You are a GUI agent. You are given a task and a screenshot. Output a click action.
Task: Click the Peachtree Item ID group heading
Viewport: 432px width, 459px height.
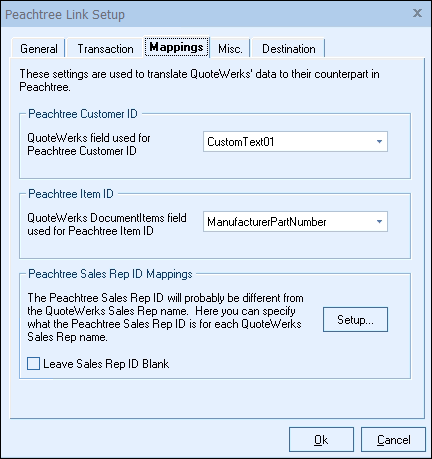(71, 194)
